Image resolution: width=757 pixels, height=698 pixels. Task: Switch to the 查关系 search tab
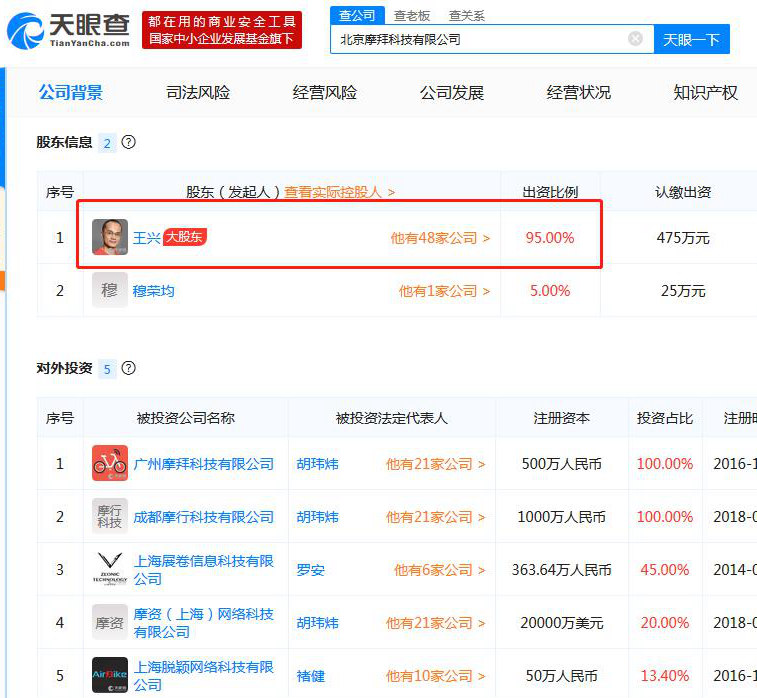pos(466,16)
